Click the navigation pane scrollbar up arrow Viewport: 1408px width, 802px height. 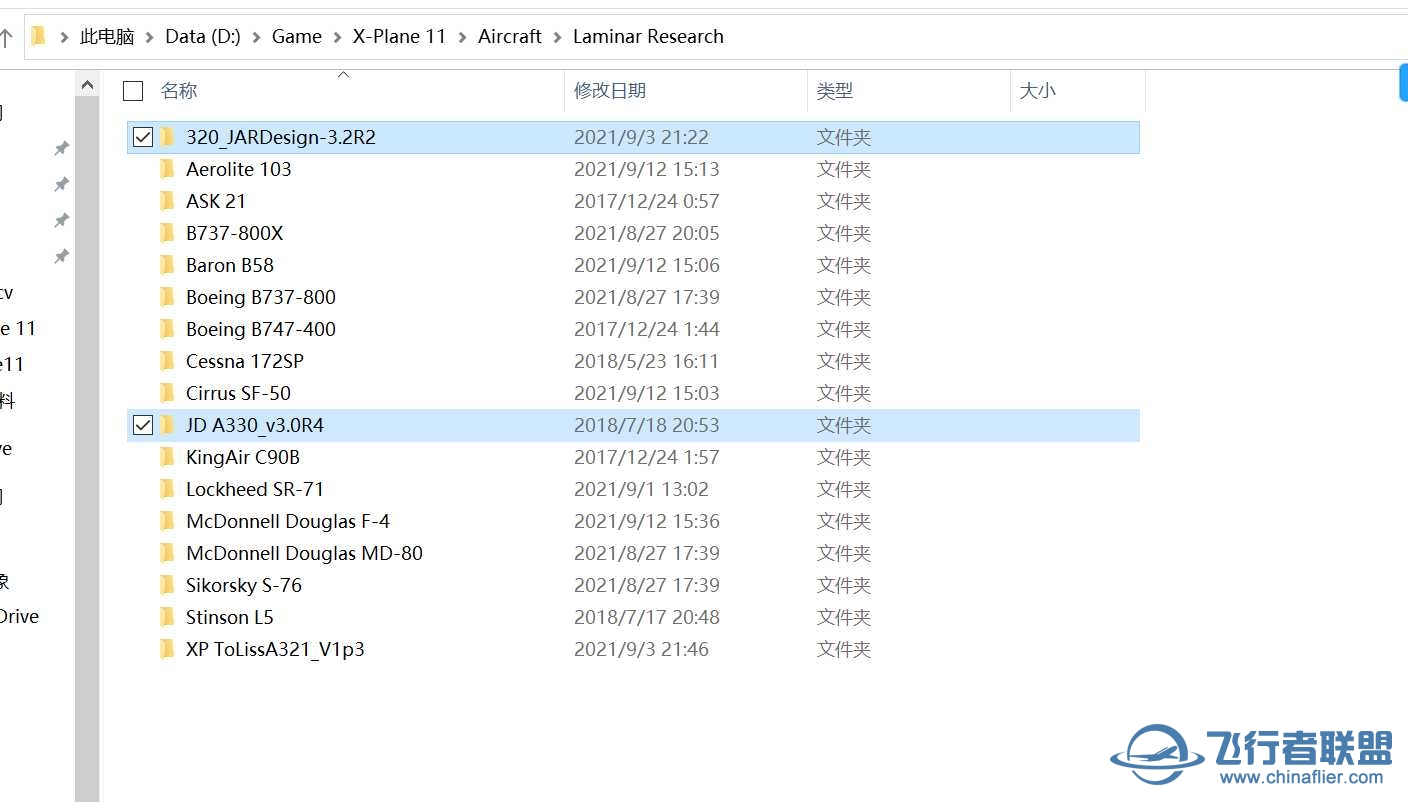point(87,86)
